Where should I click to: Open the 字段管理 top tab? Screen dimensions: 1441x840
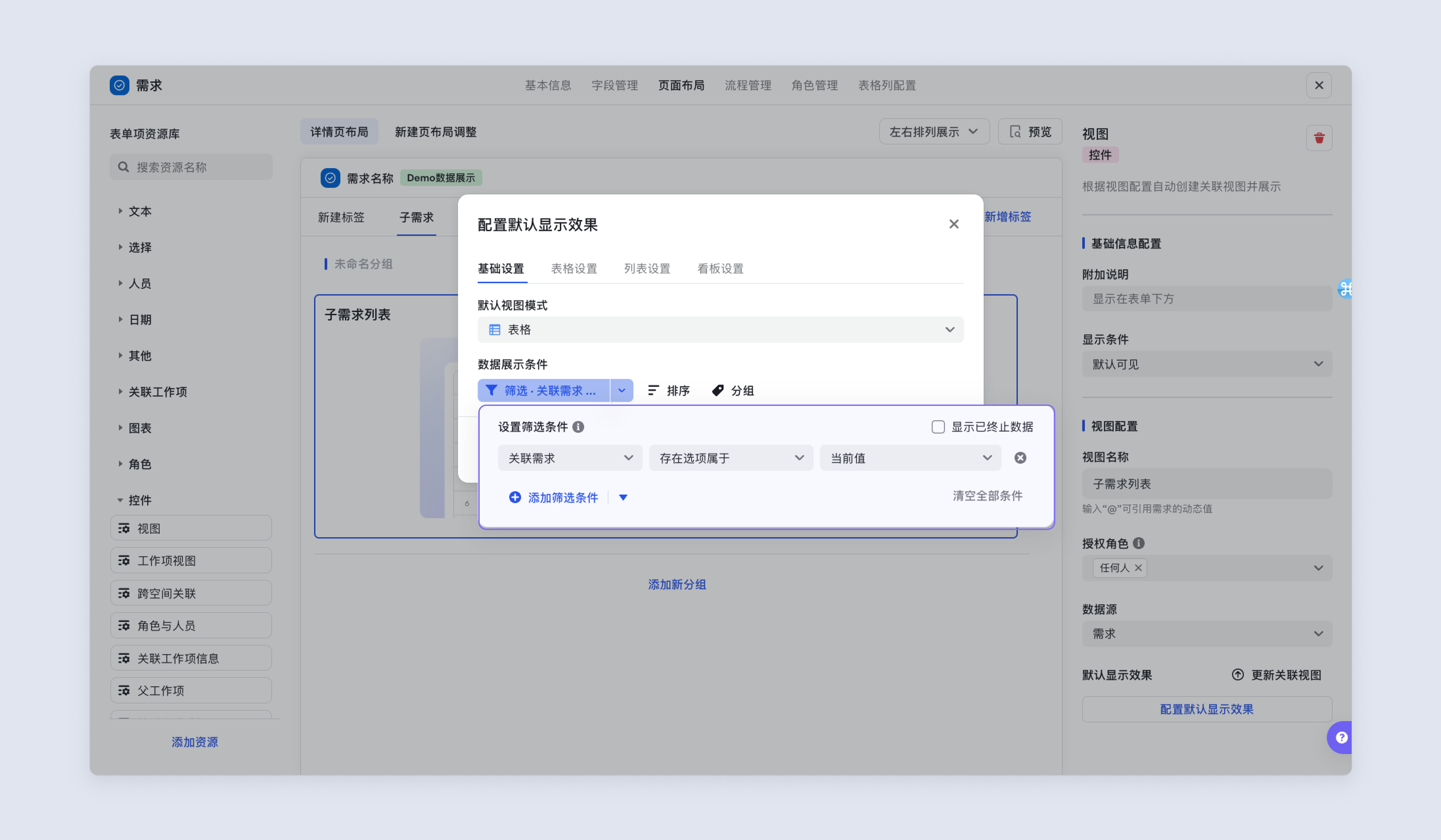615,85
